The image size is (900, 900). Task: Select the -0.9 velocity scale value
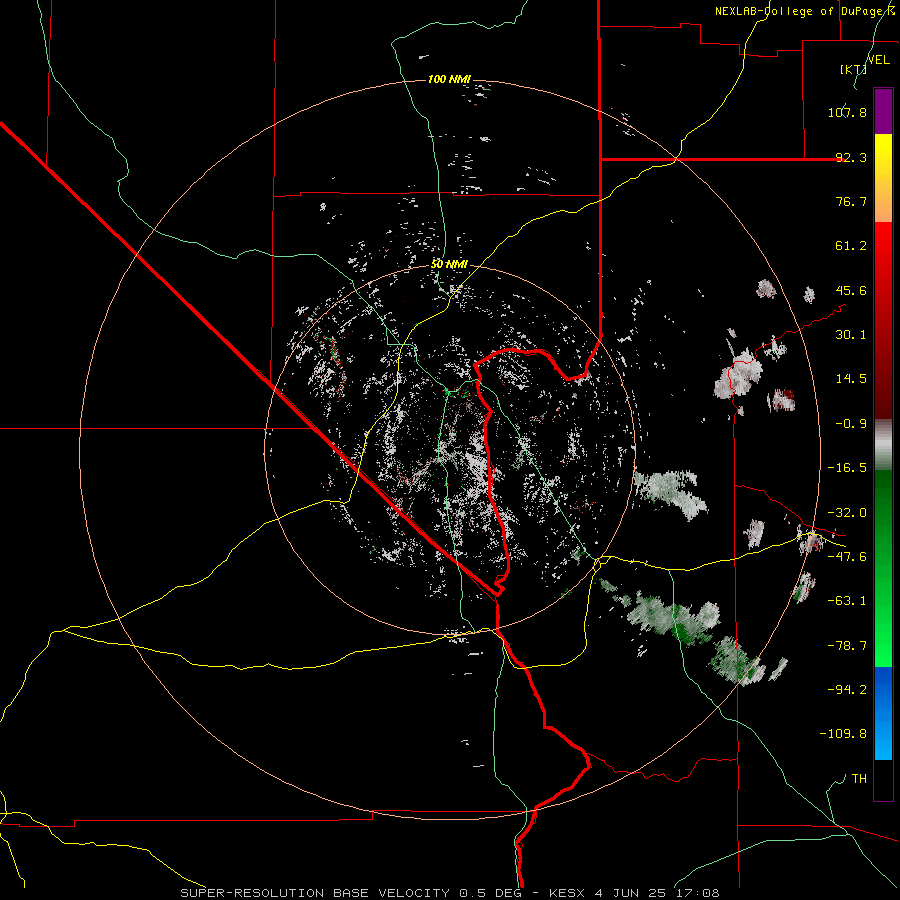click(x=851, y=424)
